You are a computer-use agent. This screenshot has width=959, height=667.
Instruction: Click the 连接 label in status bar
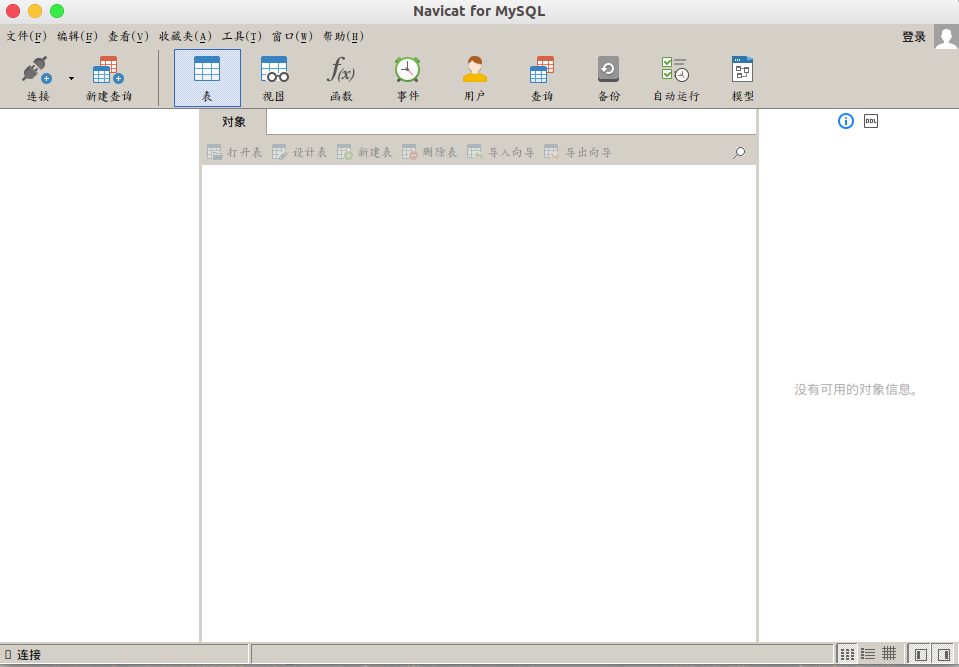click(29, 655)
